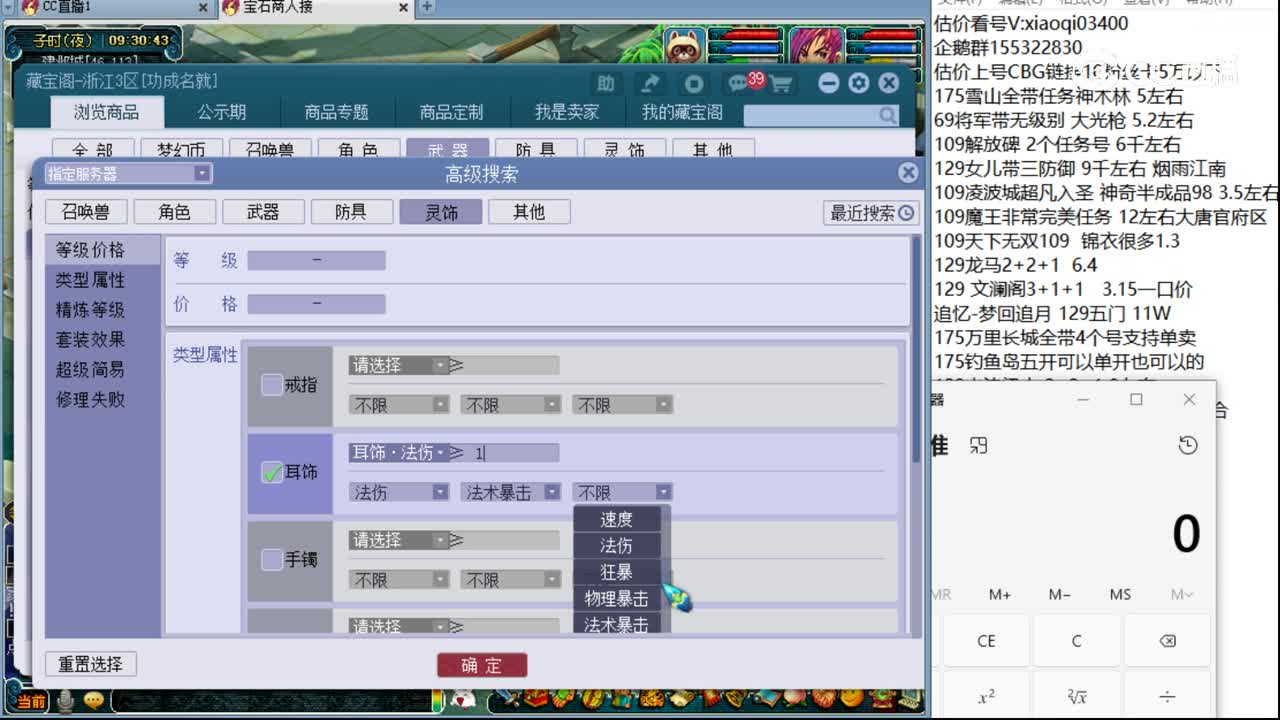Click the 确定 confirm button
The height and width of the screenshot is (720, 1280).
[482, 664]
